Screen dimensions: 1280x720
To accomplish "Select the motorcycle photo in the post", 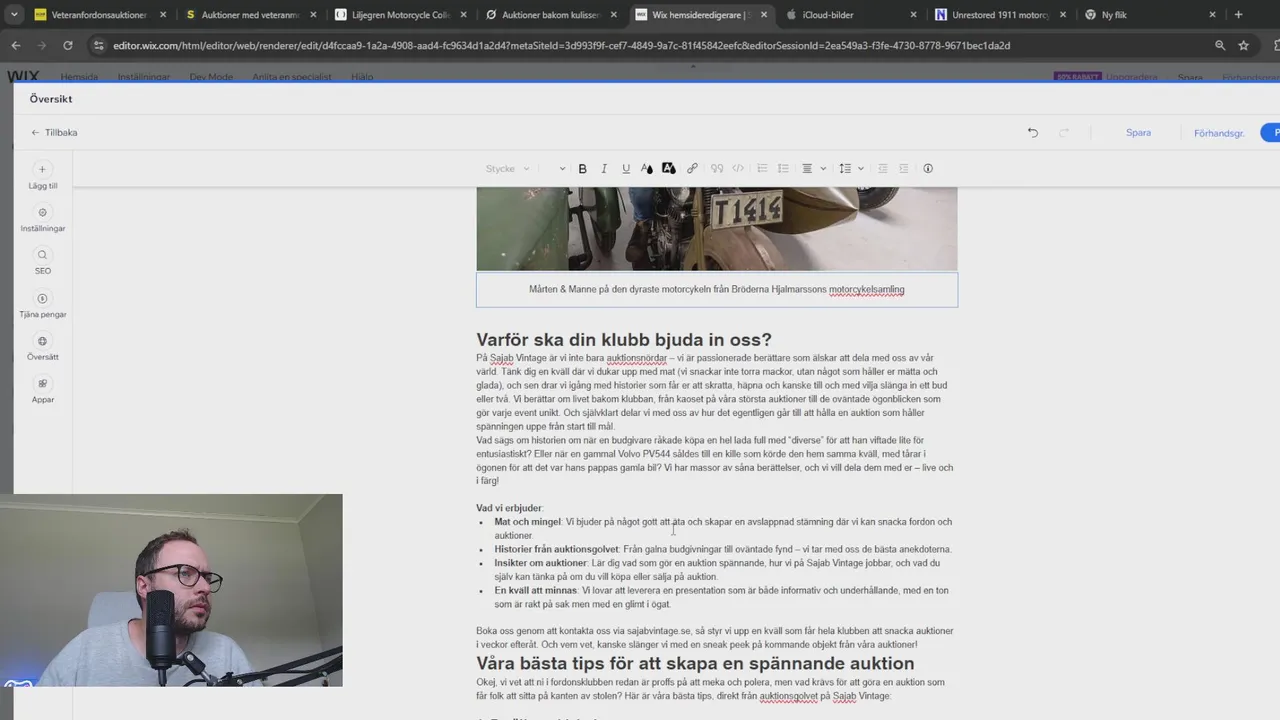I will pos(717,228).
